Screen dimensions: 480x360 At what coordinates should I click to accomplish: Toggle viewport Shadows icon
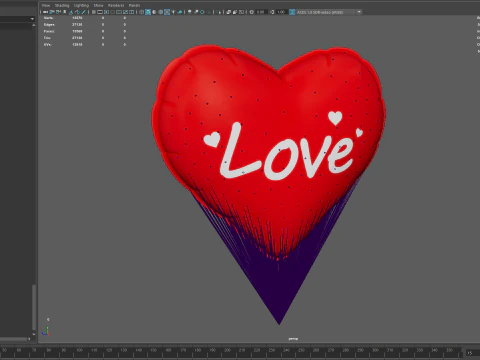pos(179,12)
